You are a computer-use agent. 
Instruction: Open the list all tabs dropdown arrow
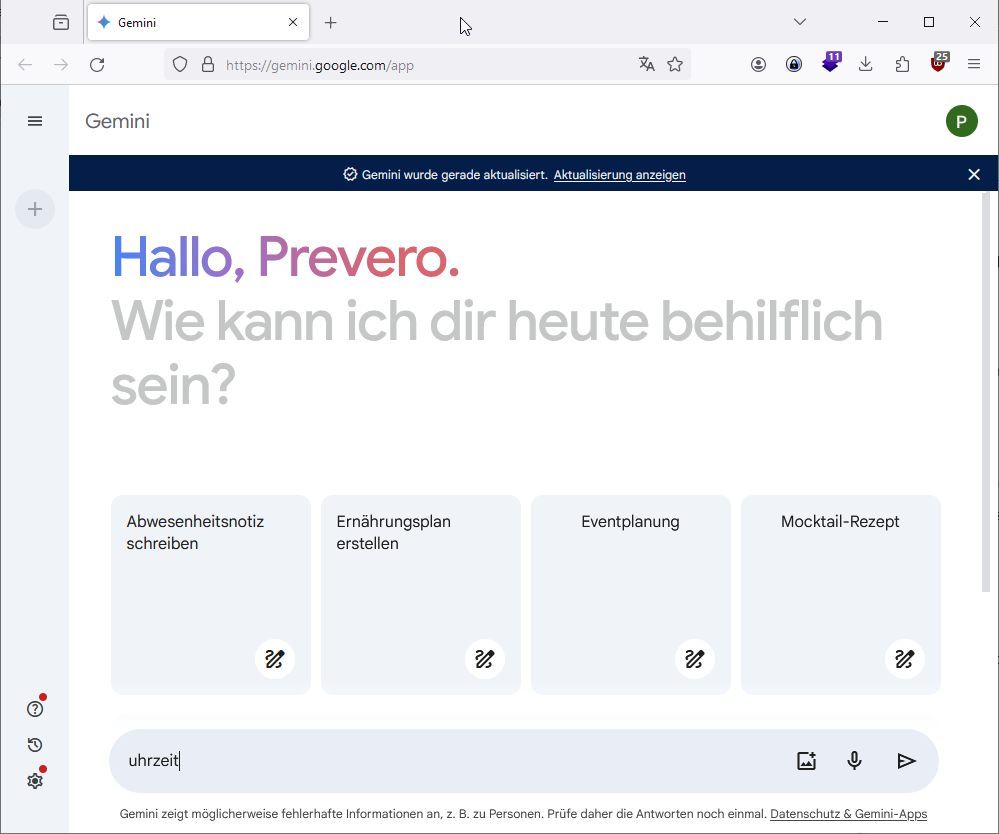[x=800, y=22]
